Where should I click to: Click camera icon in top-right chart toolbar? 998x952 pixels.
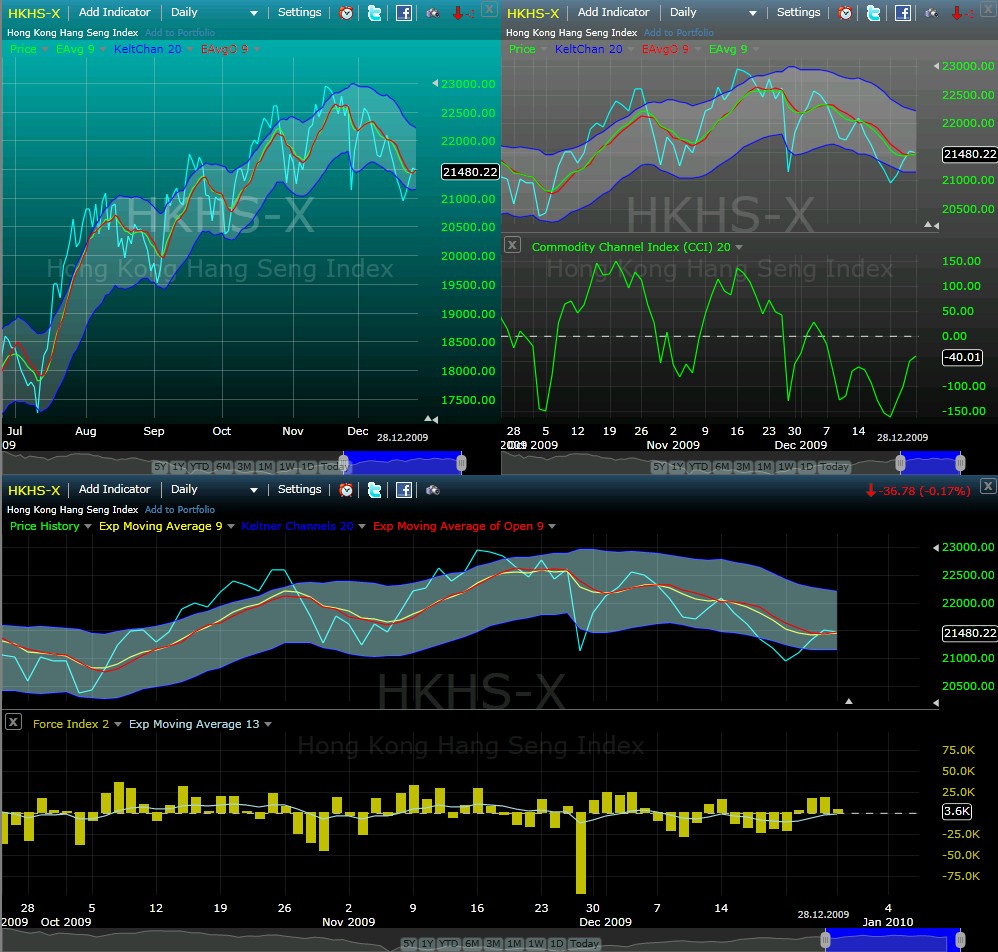[x=932, y=13]
